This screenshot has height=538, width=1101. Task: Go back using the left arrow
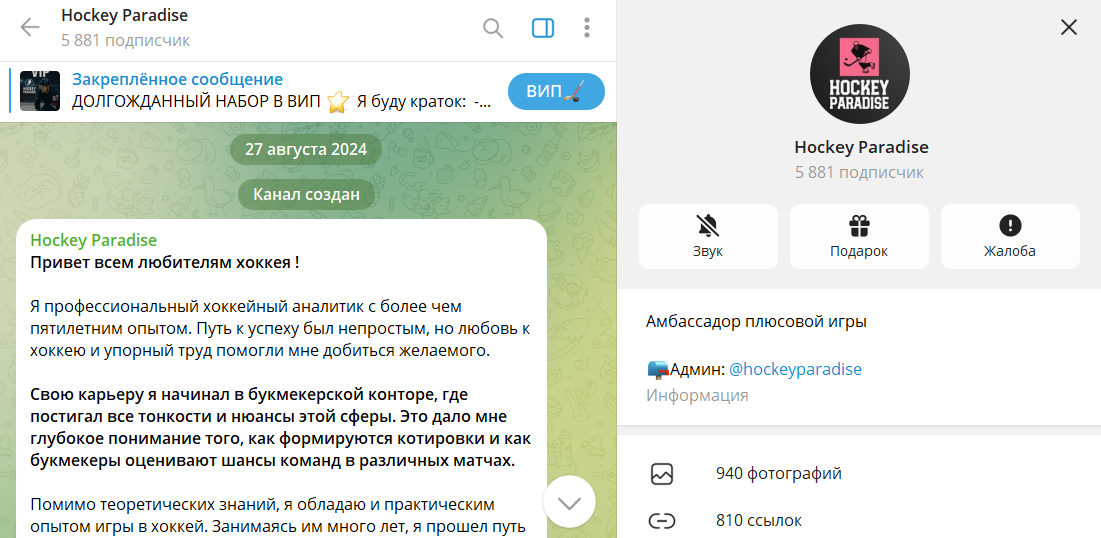tap(29, 27)
